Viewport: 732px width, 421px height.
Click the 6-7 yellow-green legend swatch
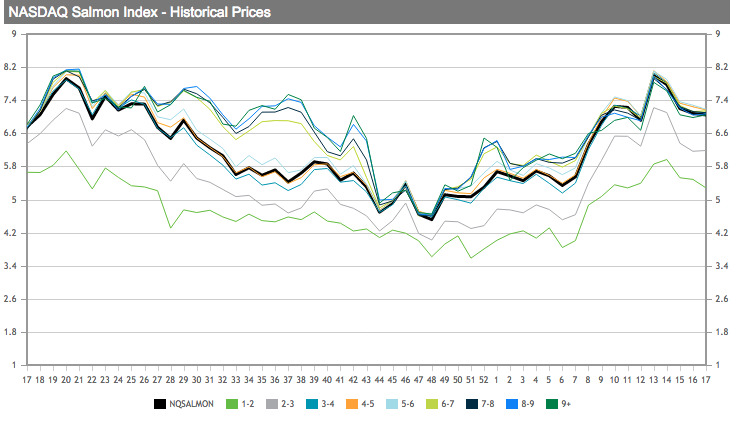coord(432,404)
